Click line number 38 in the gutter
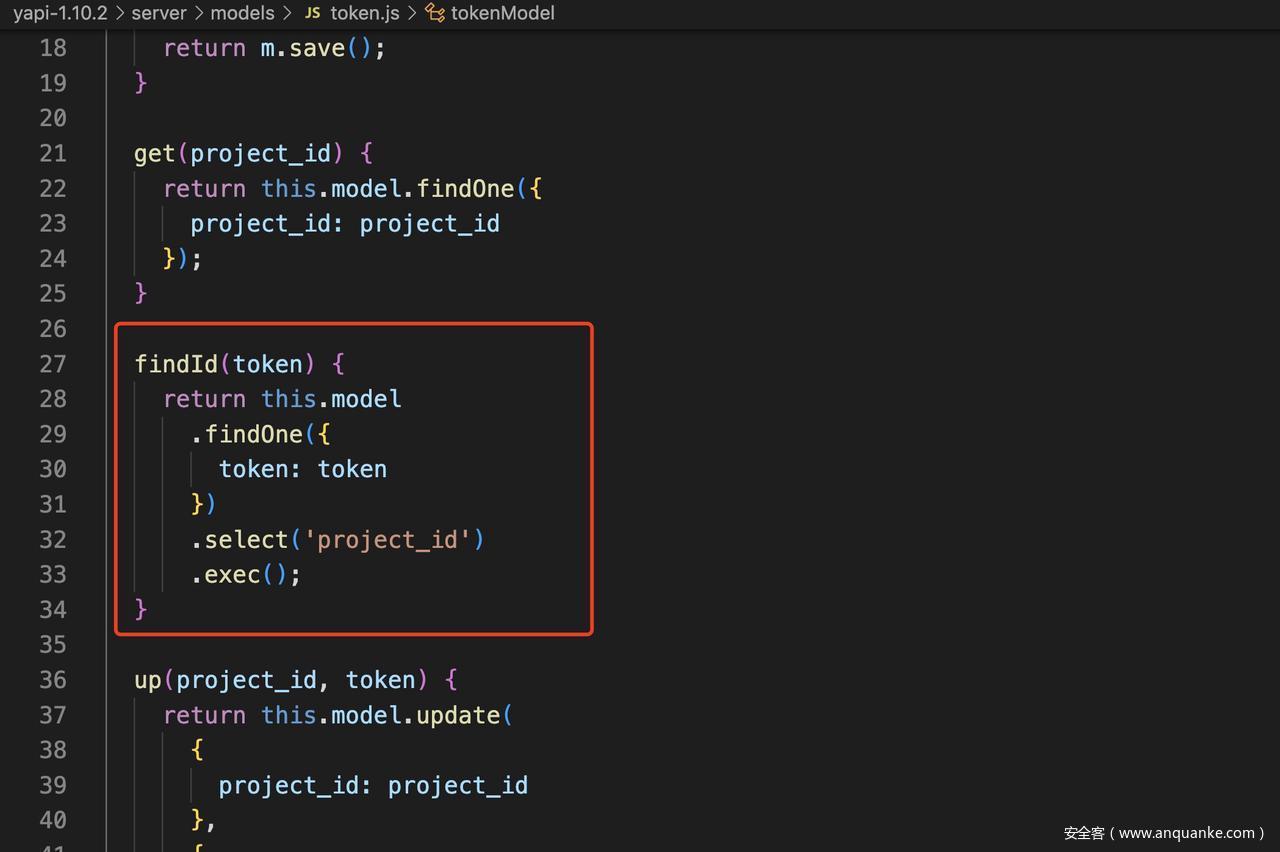 (x=53, y=750)
